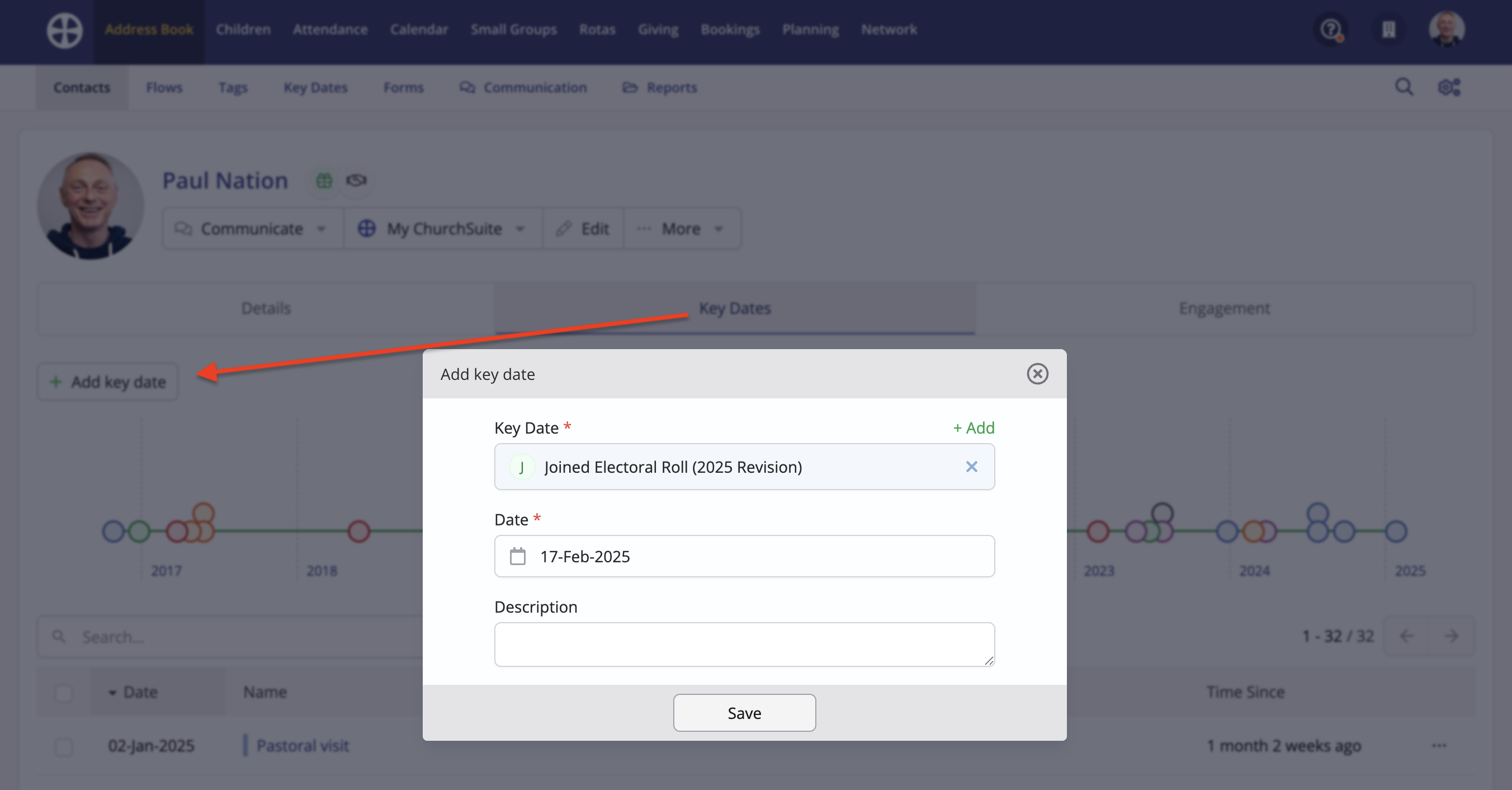The height and width of the screenshot is (790, 1512).
Task: Open the Communication section
Action: (x=523, y=87)
